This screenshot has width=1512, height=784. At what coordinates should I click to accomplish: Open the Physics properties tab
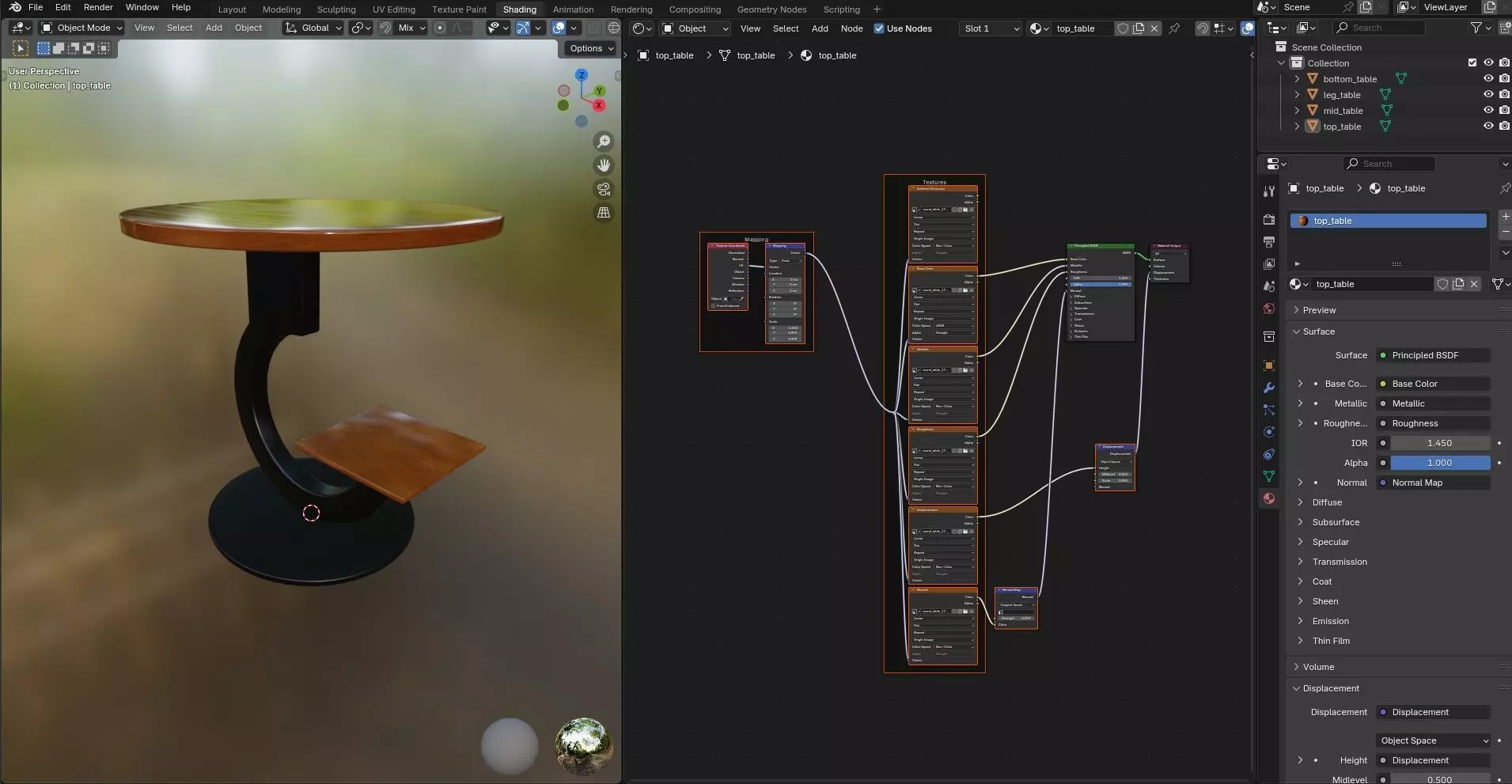tap(1269, 432)
